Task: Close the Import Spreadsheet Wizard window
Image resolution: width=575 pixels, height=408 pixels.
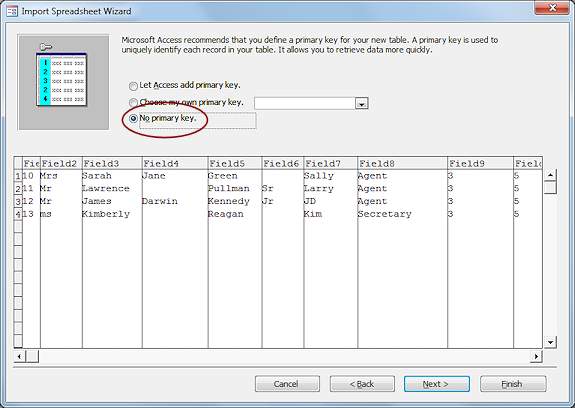Action: [553, 7]
